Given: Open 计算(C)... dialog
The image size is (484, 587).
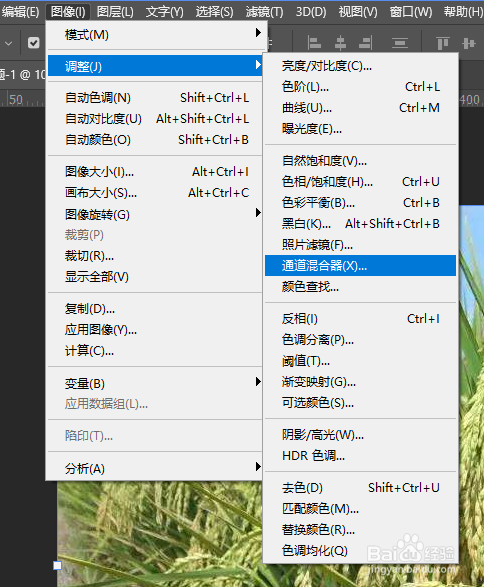Looking at the screenshot, I should pyautogui.click(x=155, y=351).
